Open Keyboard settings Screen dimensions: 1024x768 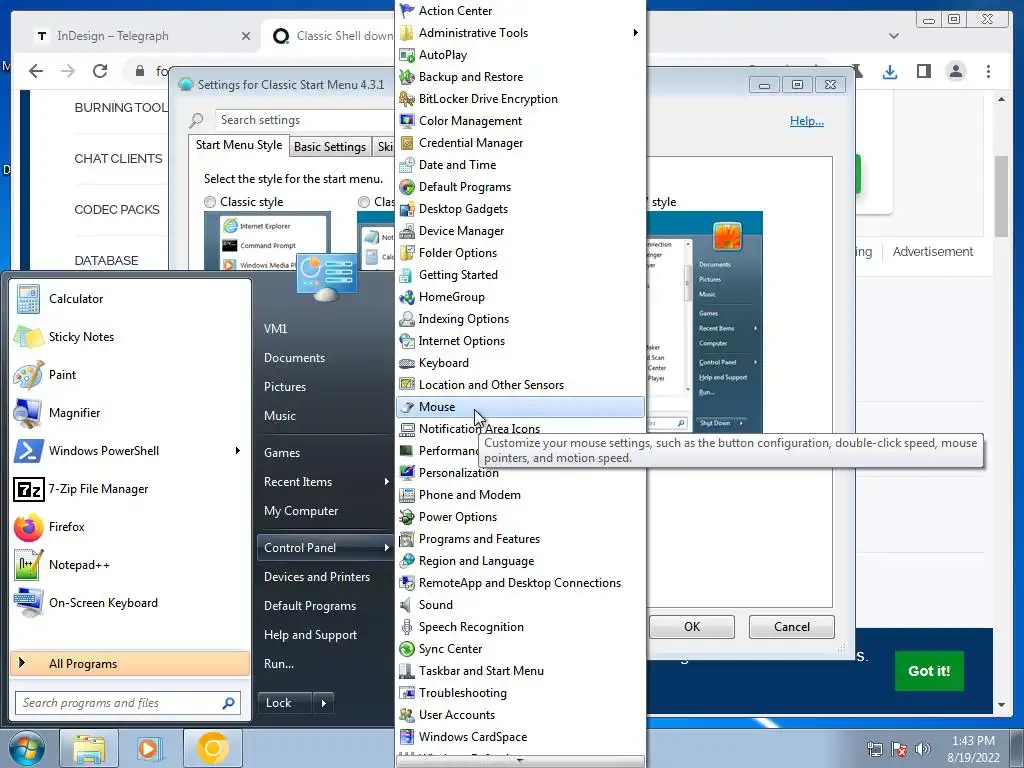520,363
